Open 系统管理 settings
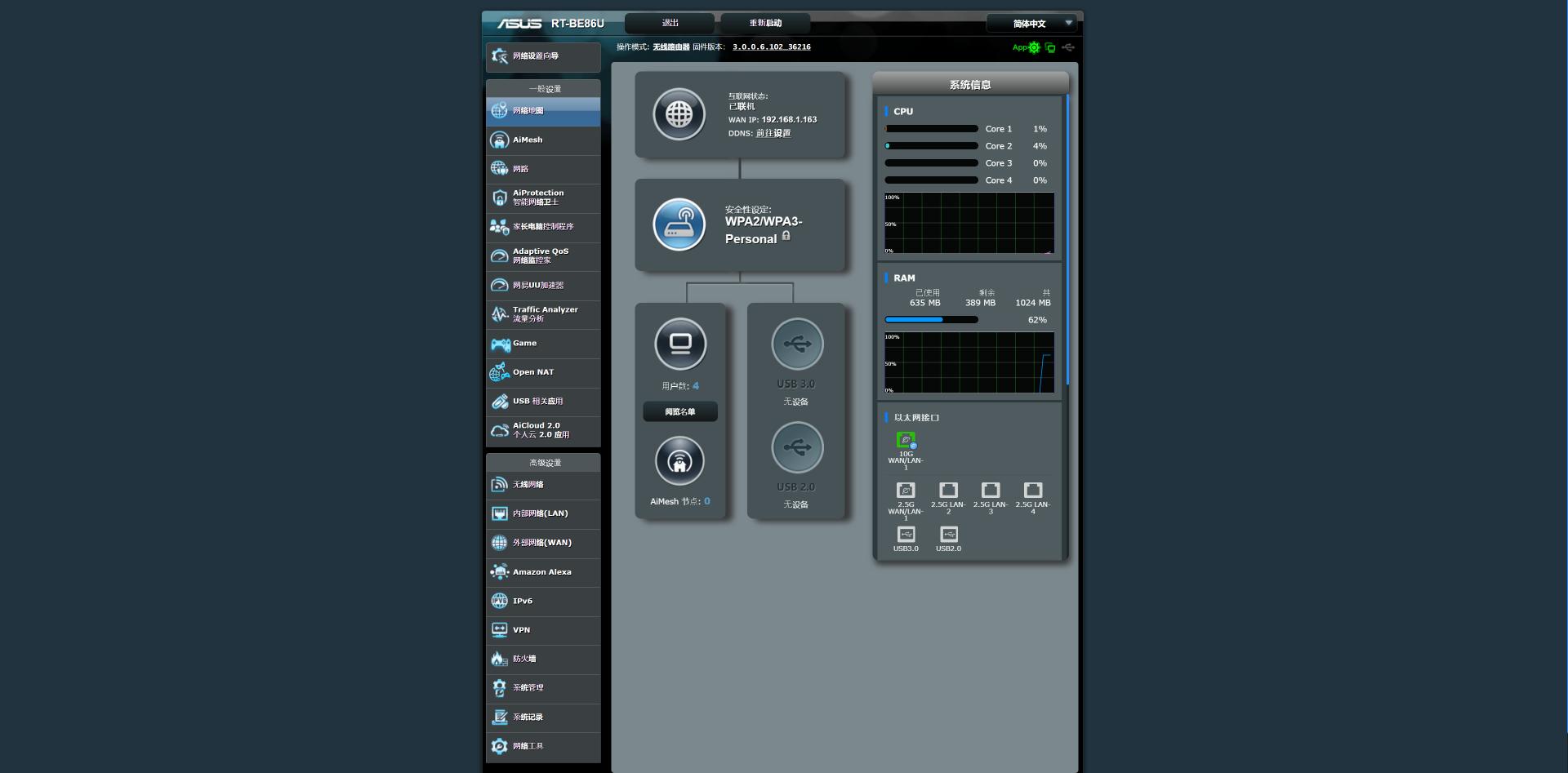The width and height of the screenshot is (1568, 773). [x=543, y=688]
